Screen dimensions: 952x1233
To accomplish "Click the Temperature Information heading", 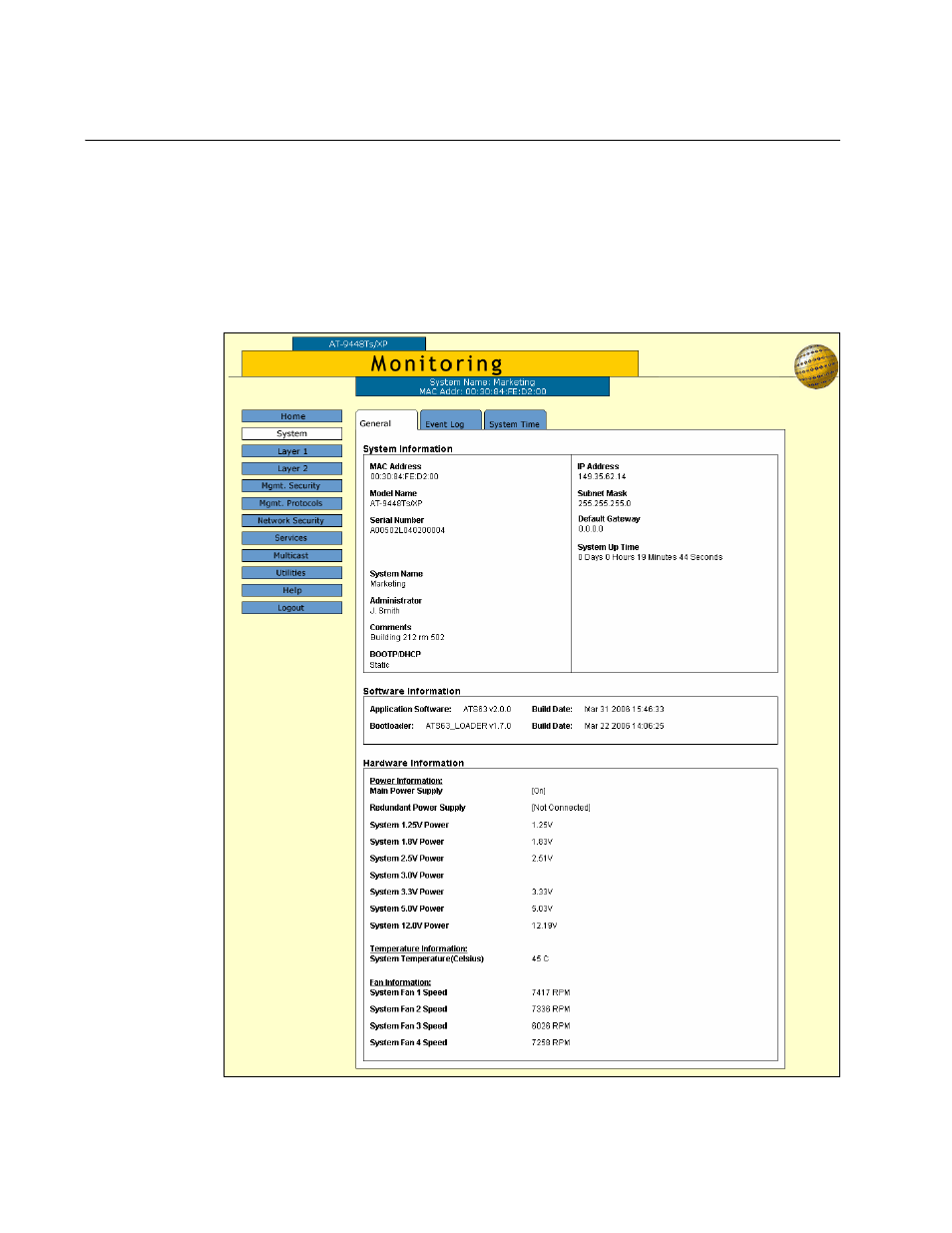I will click(418, 948).
